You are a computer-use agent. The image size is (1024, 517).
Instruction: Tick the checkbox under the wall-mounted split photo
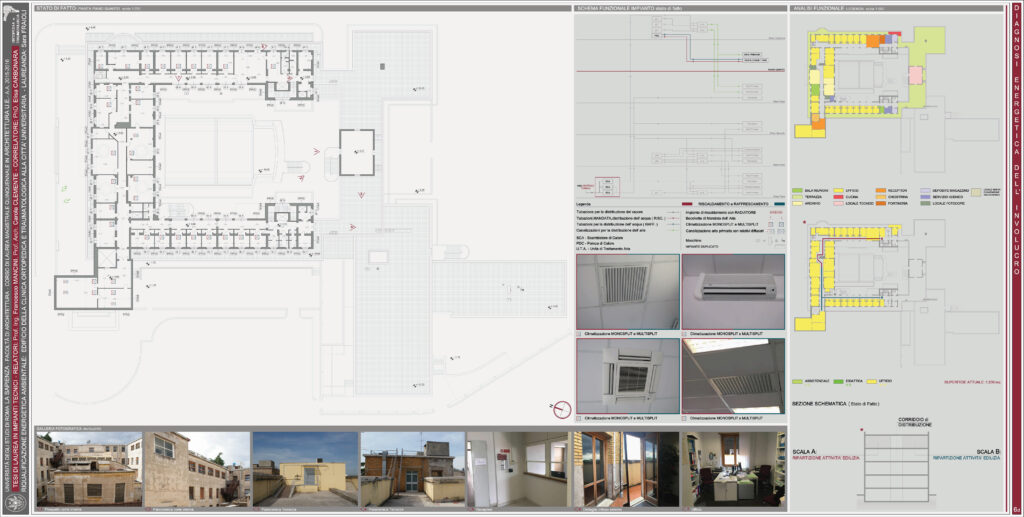pyautogui.click(x=684, y=334)
